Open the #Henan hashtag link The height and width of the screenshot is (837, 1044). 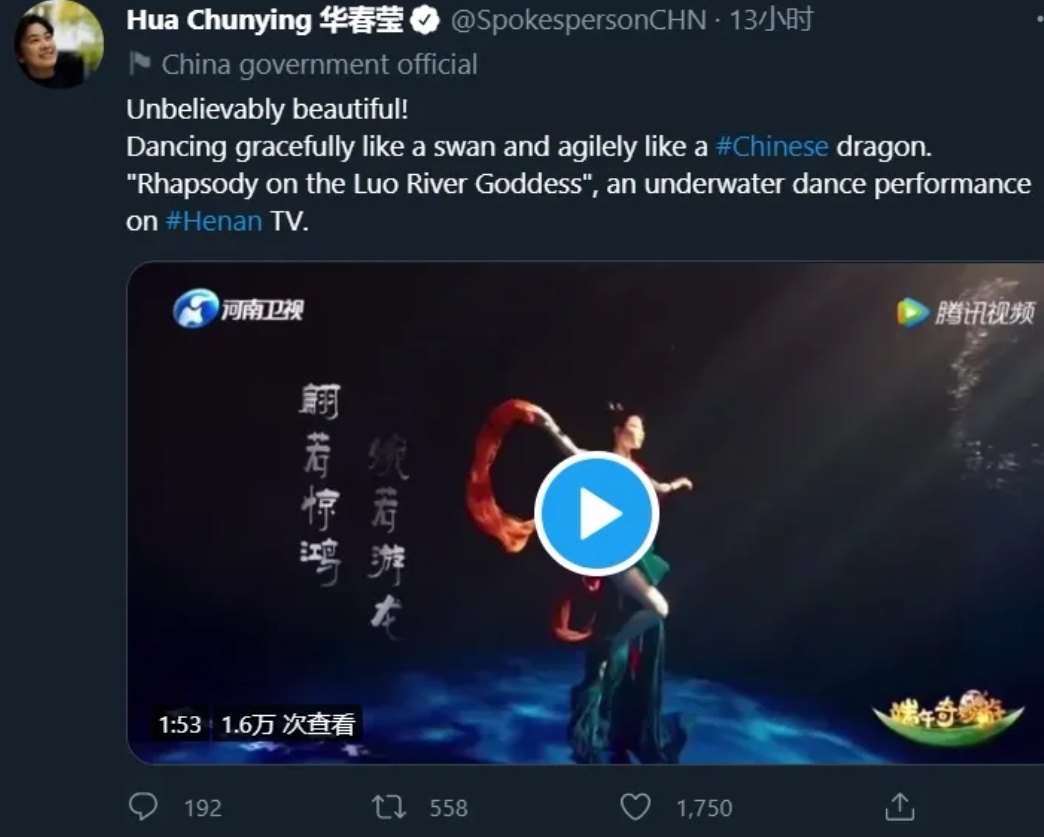pos(214,221)
